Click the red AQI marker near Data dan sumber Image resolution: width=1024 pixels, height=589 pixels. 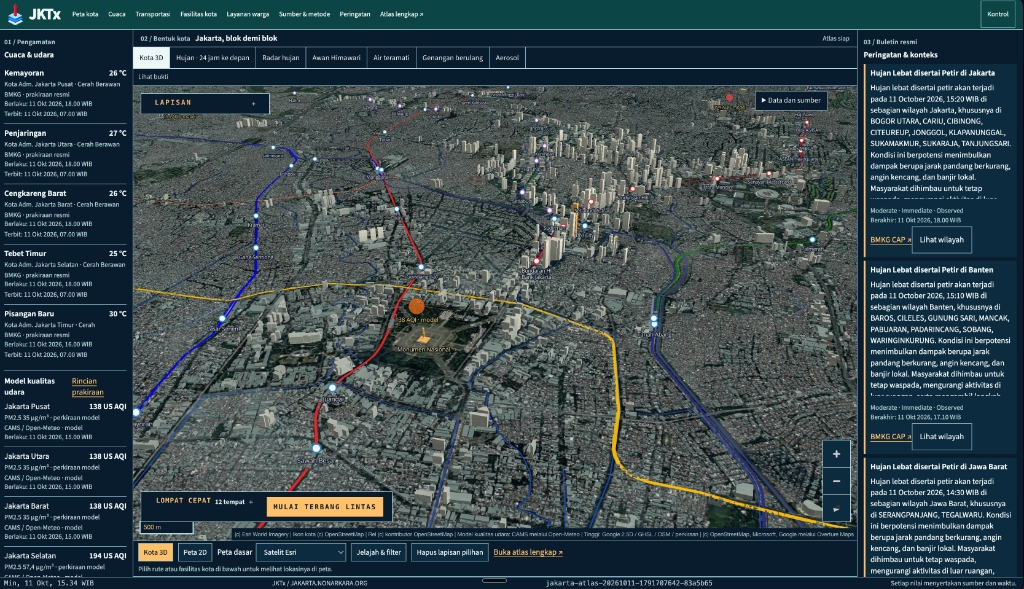[x=729, y=98]
